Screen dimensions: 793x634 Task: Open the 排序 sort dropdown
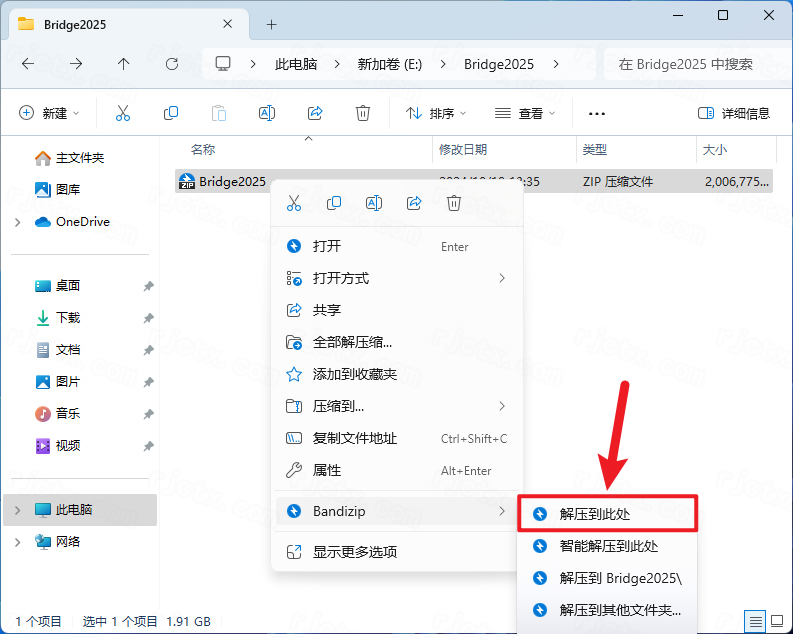[x=436, y=113]
